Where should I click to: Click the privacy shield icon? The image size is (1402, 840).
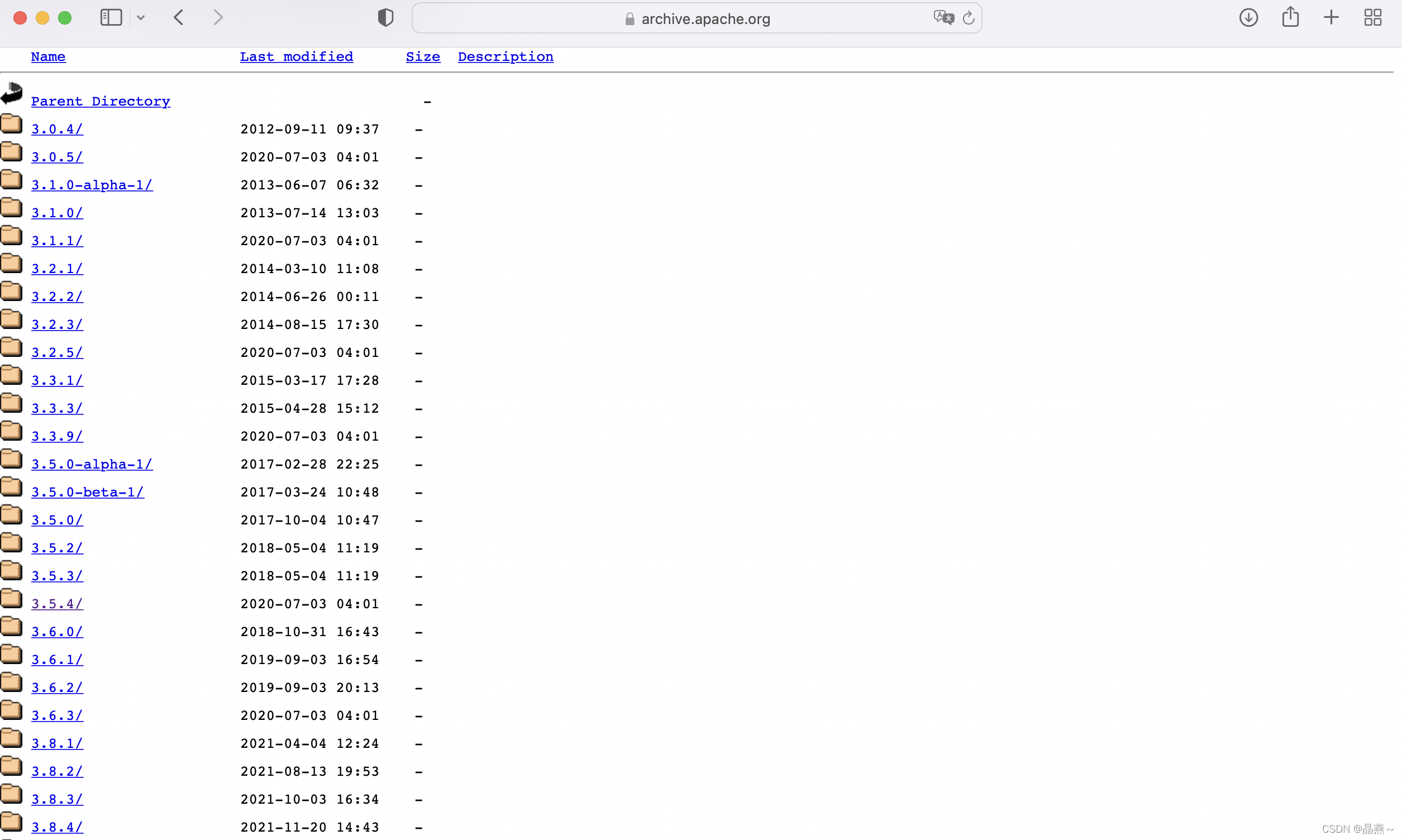click(385, 17)
